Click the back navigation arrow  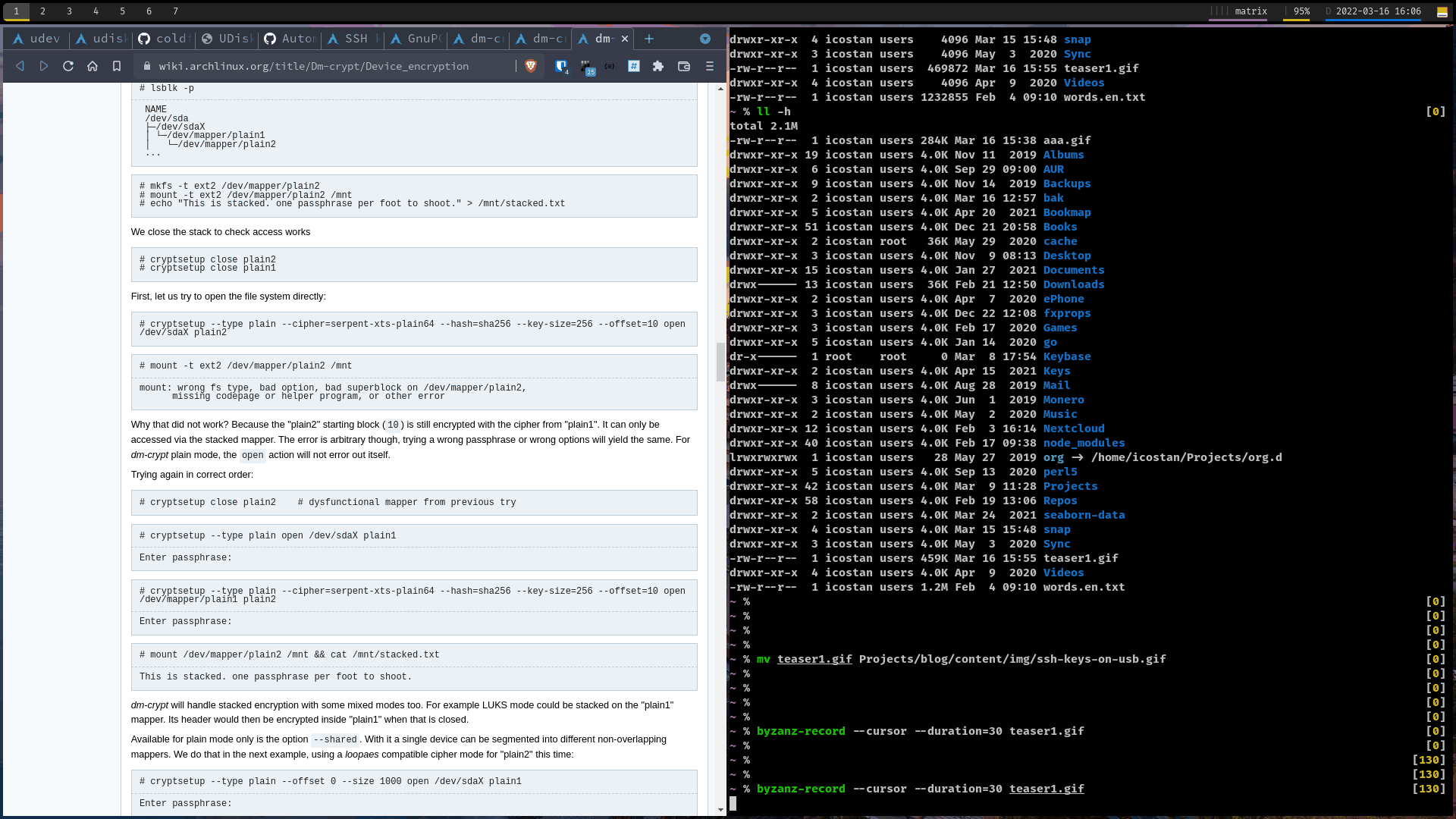20,66
